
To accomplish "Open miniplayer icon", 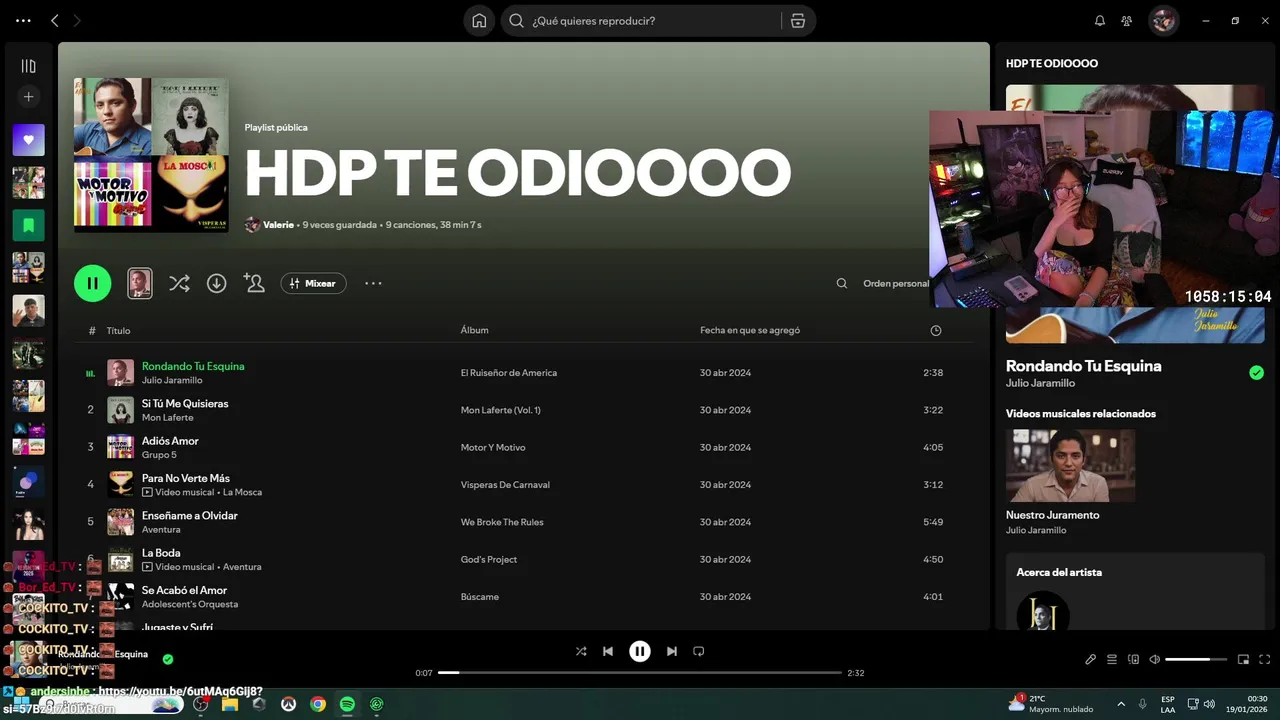I will coord(1244,659).
